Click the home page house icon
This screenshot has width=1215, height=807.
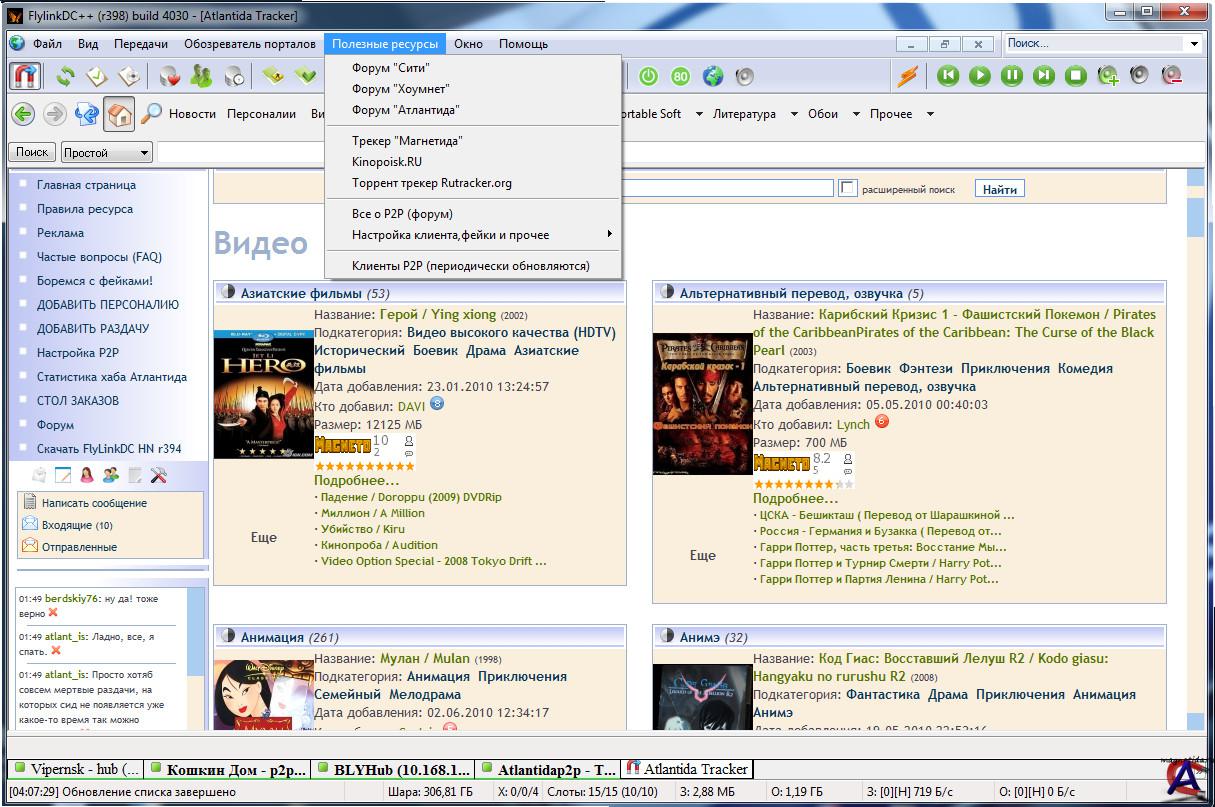coord(119,114)
